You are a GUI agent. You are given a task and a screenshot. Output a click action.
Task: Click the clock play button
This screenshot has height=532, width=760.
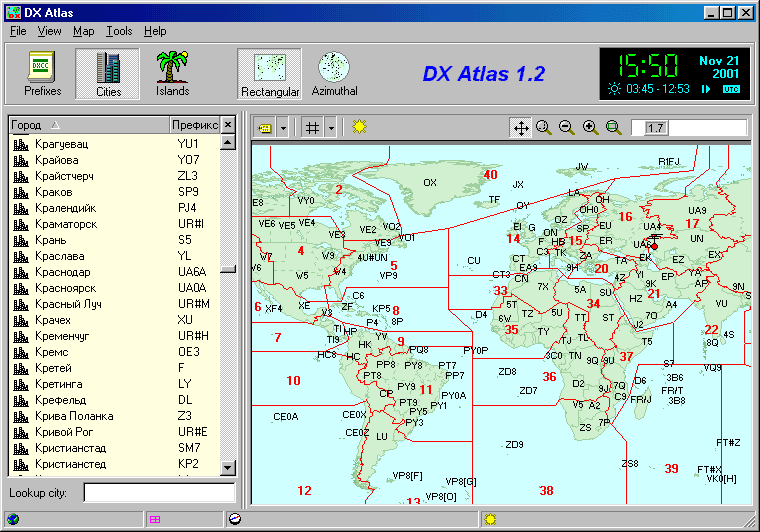pyautogui.click(x=706, y=89)
